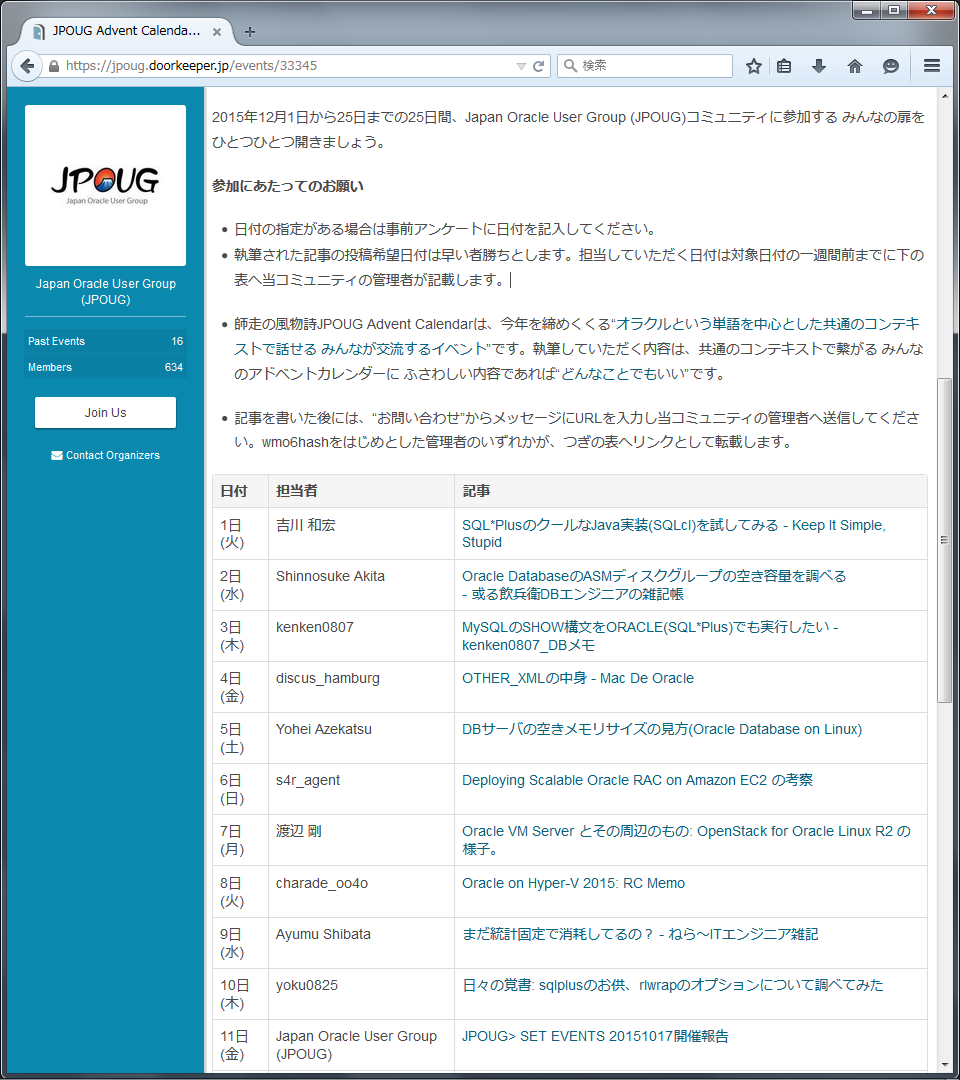
Task: Select the author name kenken0807
Action: 315,627
